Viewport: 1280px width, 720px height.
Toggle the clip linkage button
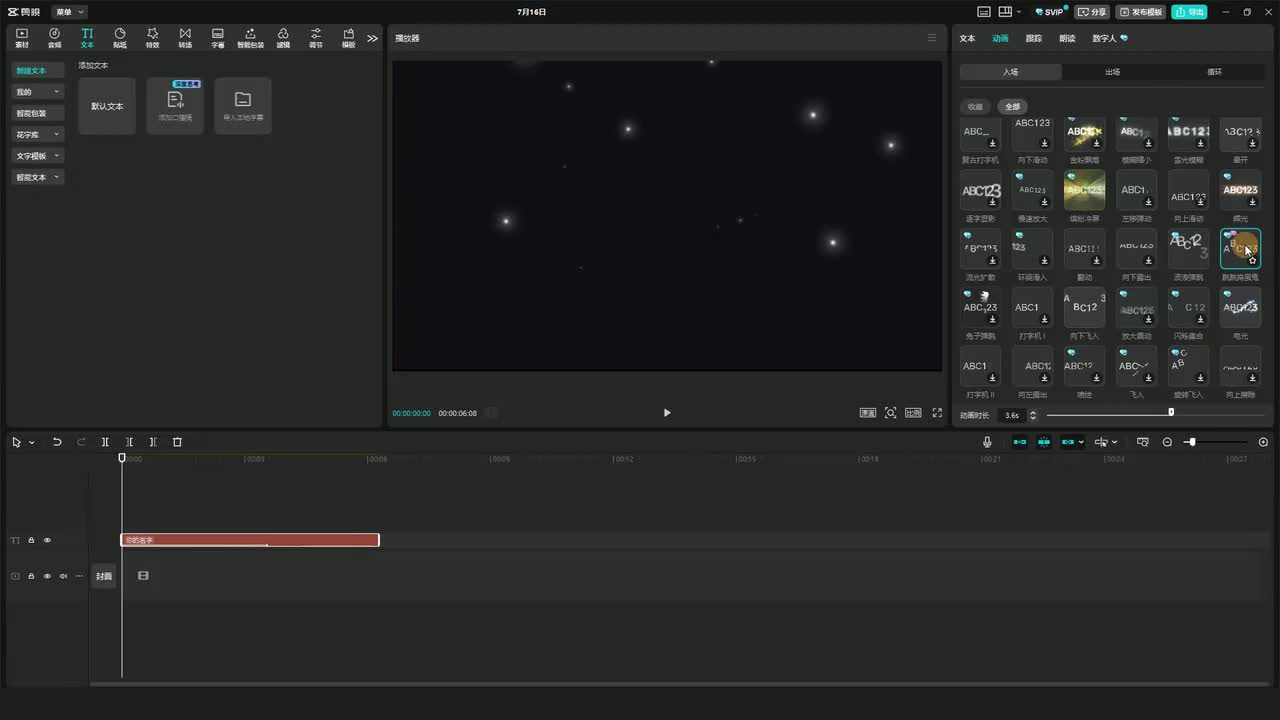1067,442
